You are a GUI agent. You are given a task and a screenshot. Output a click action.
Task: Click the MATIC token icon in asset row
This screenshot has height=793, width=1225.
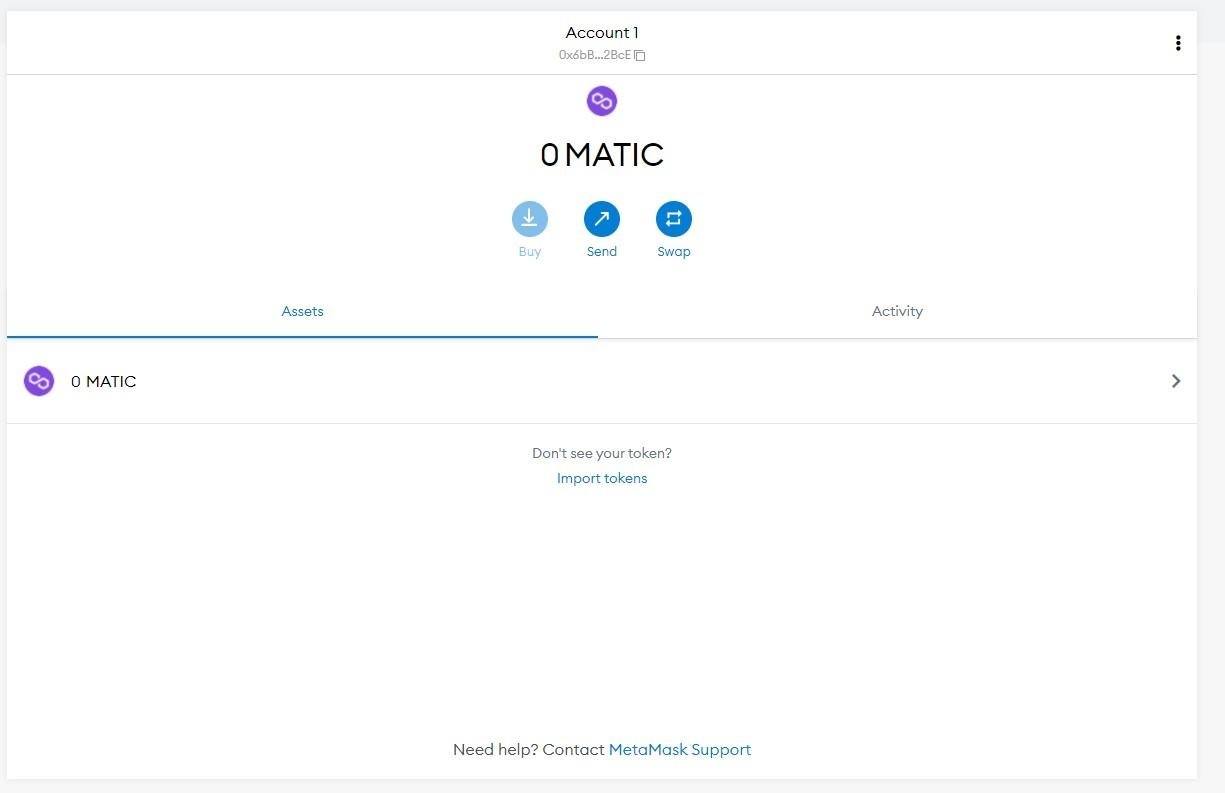click(x=39, y=381)
